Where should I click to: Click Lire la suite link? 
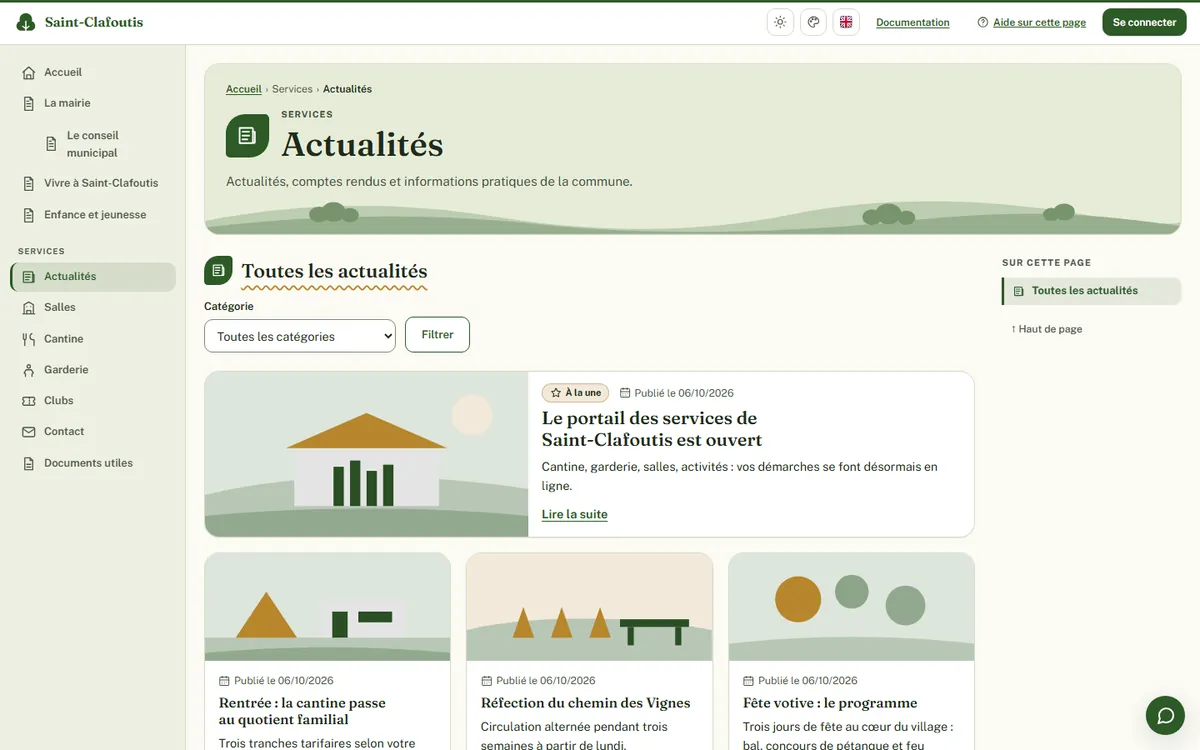click(575, 514)
